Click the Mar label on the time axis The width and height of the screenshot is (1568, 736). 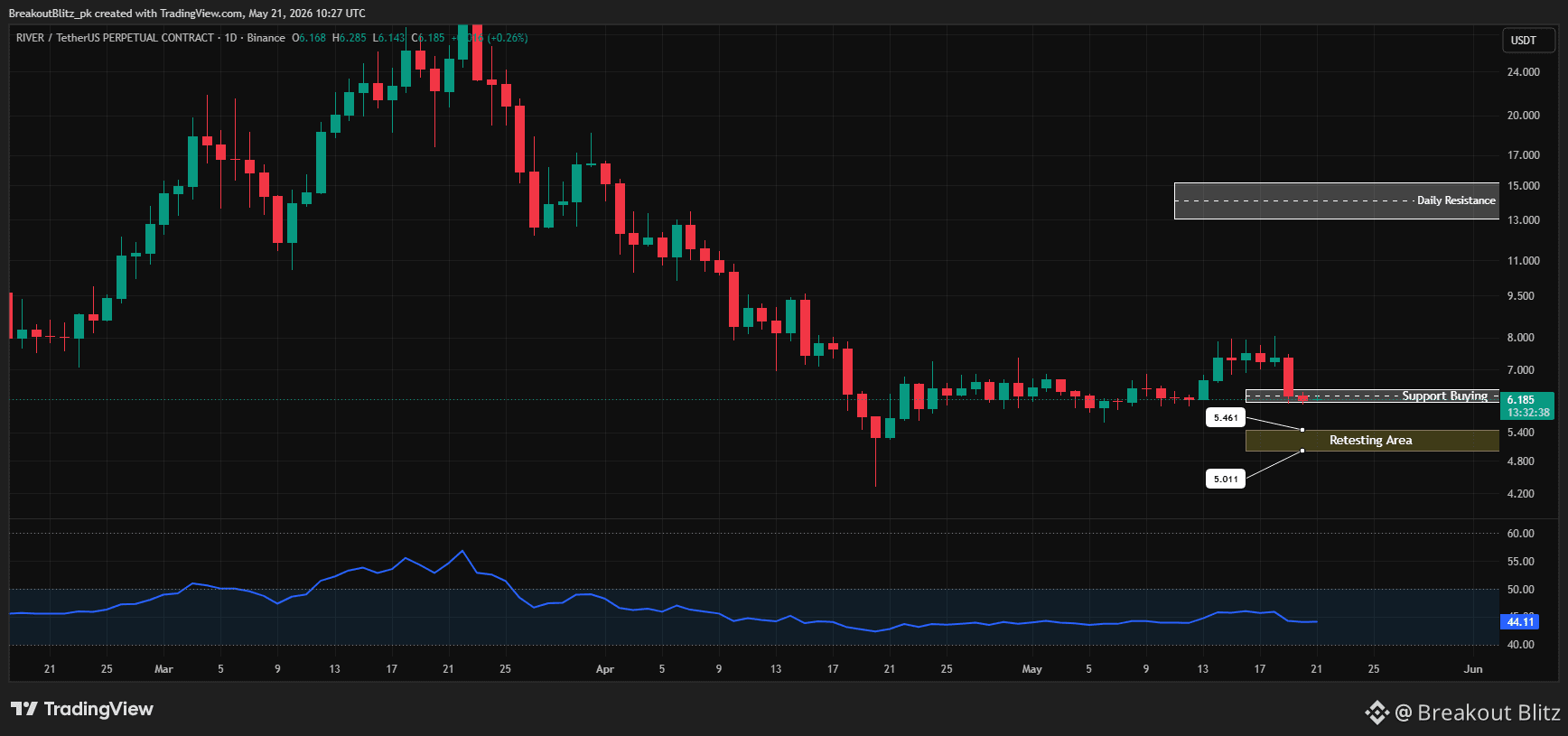163,669
